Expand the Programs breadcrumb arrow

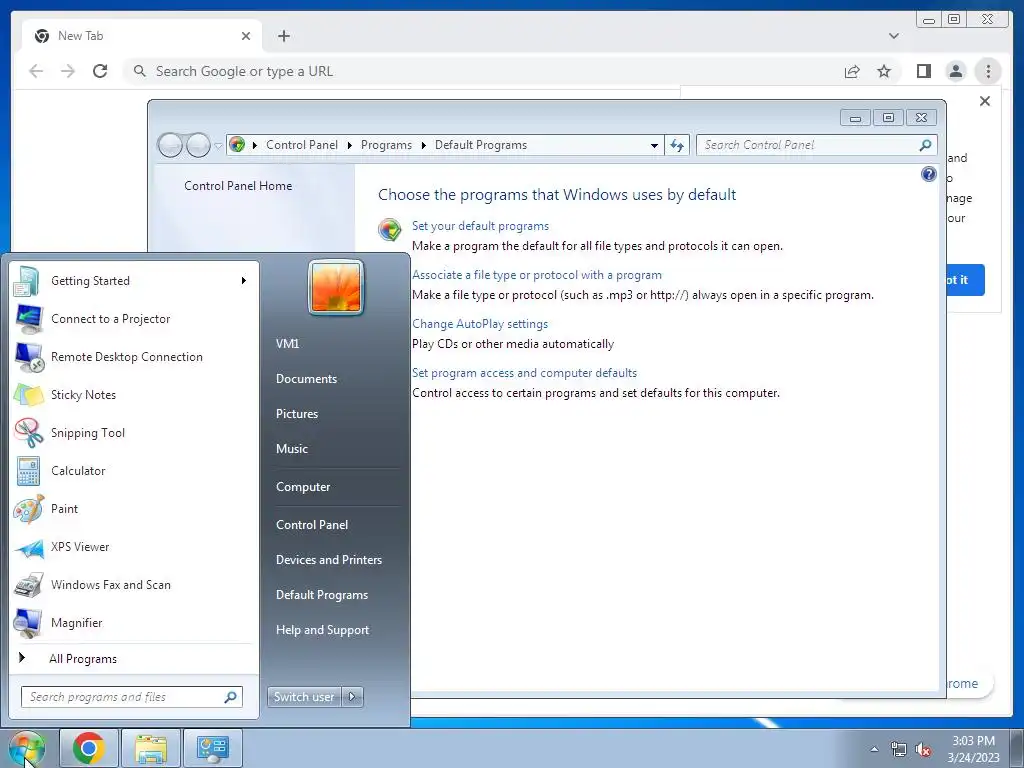click(423, 145)
